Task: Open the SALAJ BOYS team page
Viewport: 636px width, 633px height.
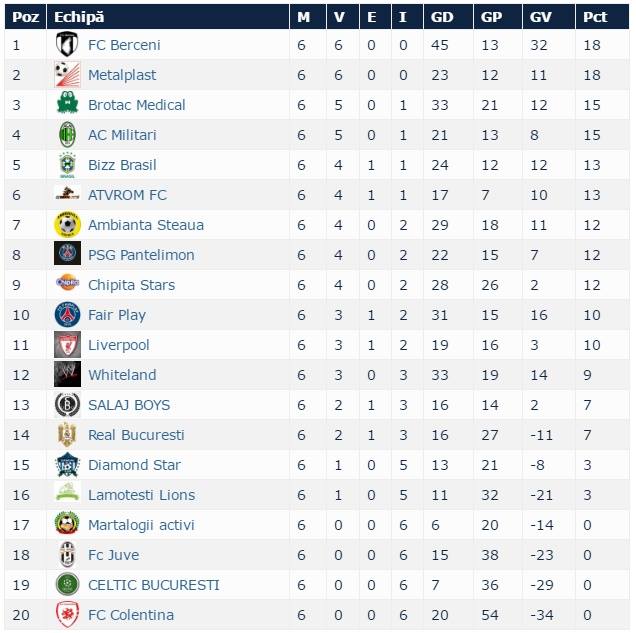Action: tap(129, 405)
